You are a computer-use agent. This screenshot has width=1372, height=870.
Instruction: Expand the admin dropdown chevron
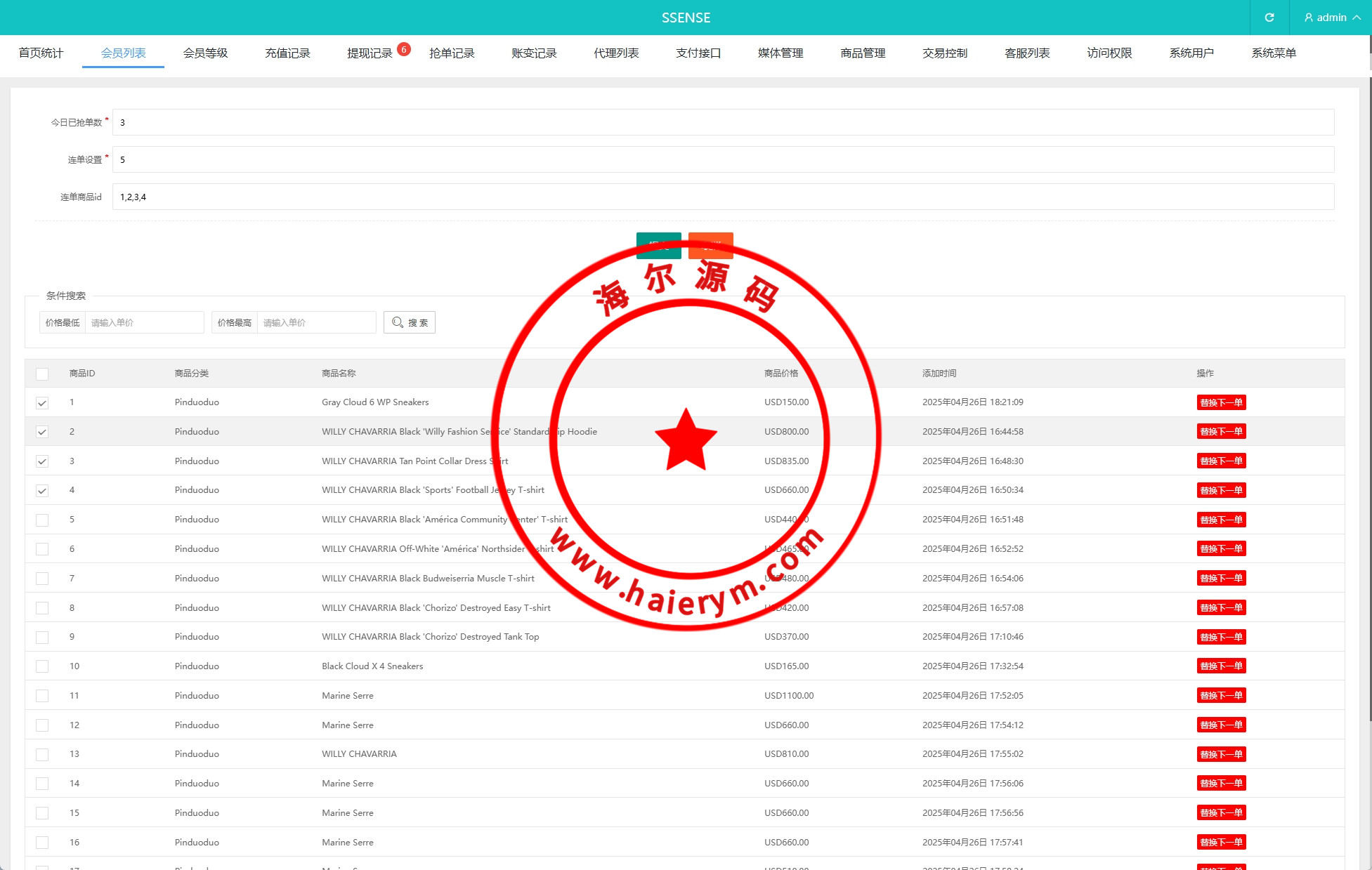click(1357, 18)
